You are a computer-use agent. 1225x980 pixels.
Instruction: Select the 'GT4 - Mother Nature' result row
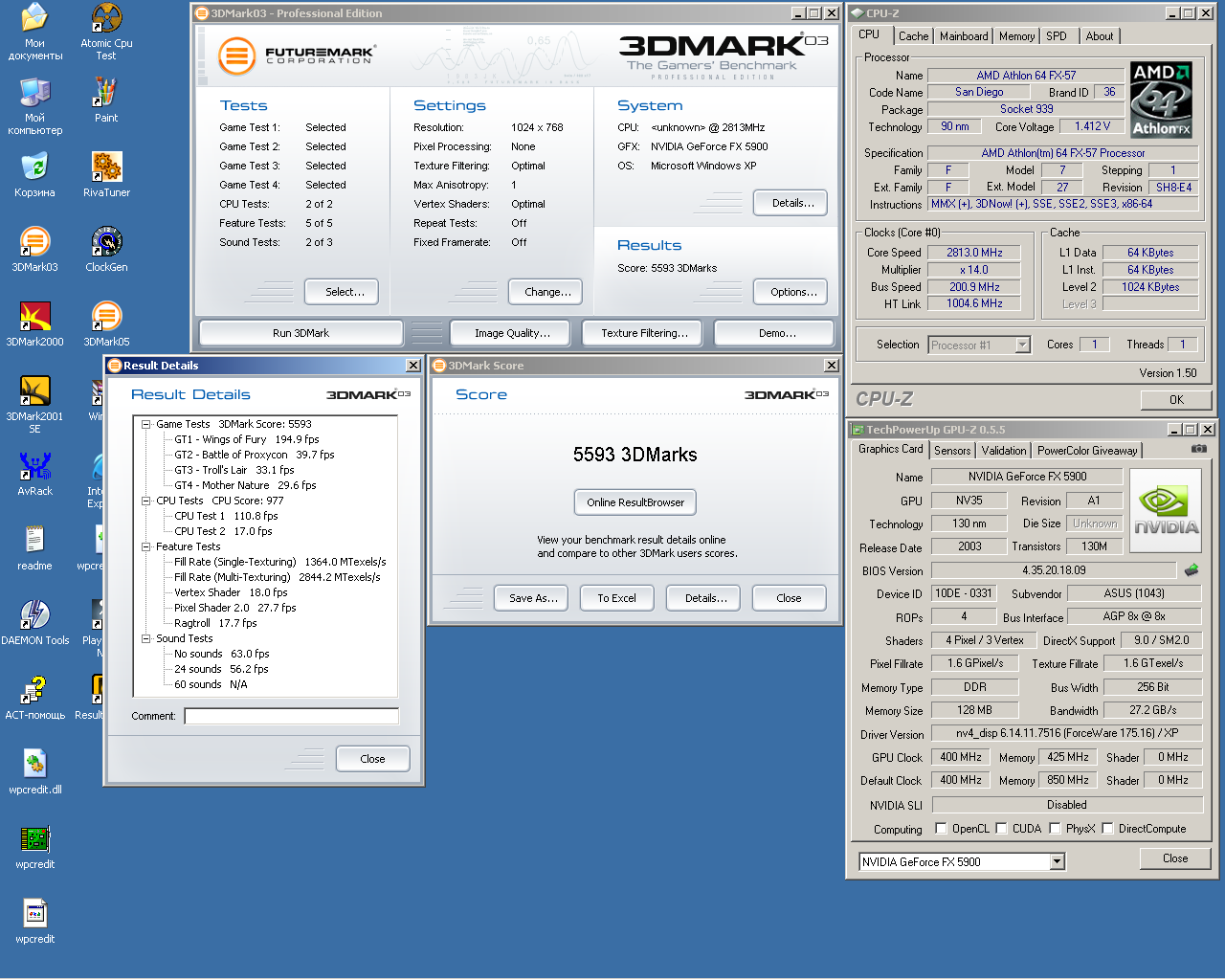(245, 485)
